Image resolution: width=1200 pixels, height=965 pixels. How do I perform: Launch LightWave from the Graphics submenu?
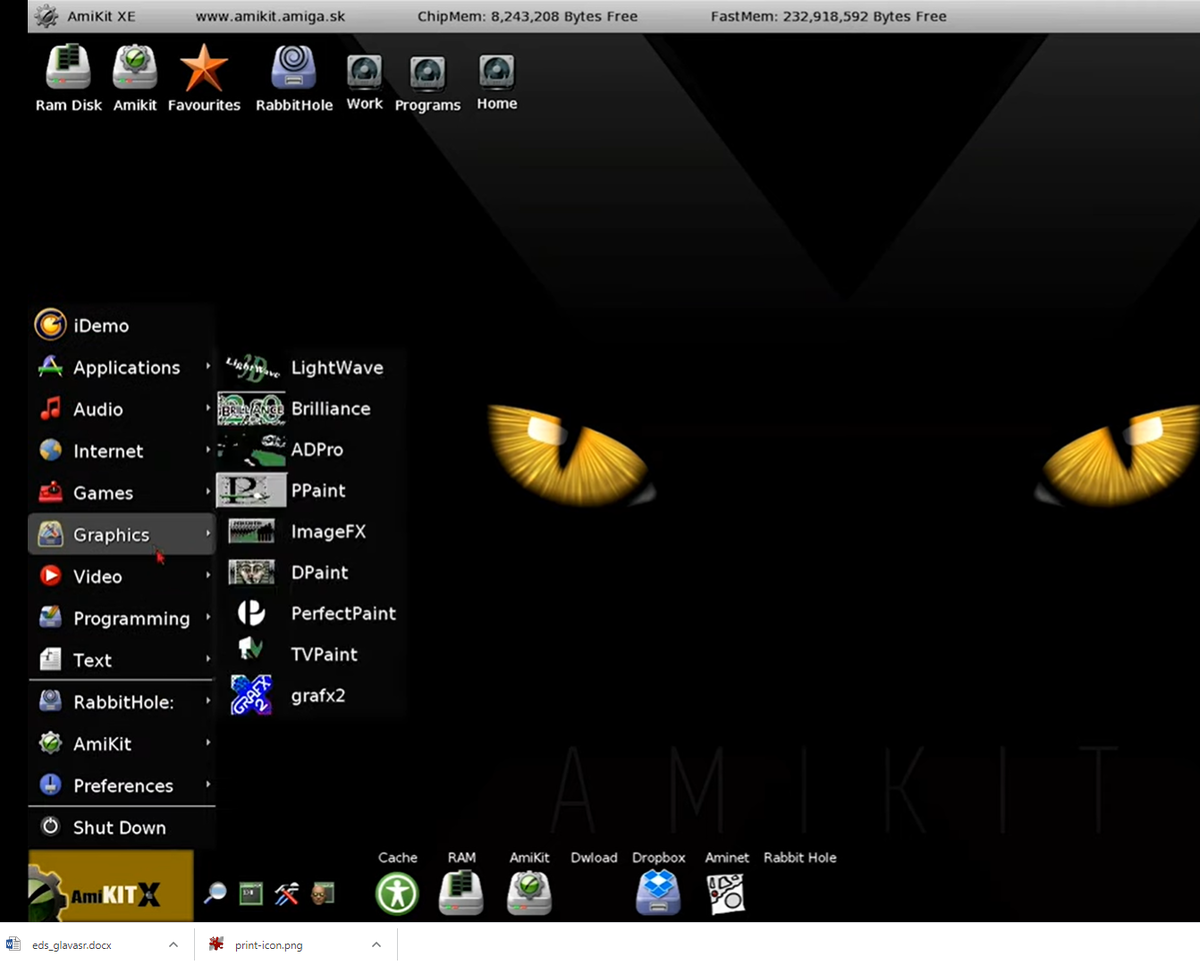[310, 367]
